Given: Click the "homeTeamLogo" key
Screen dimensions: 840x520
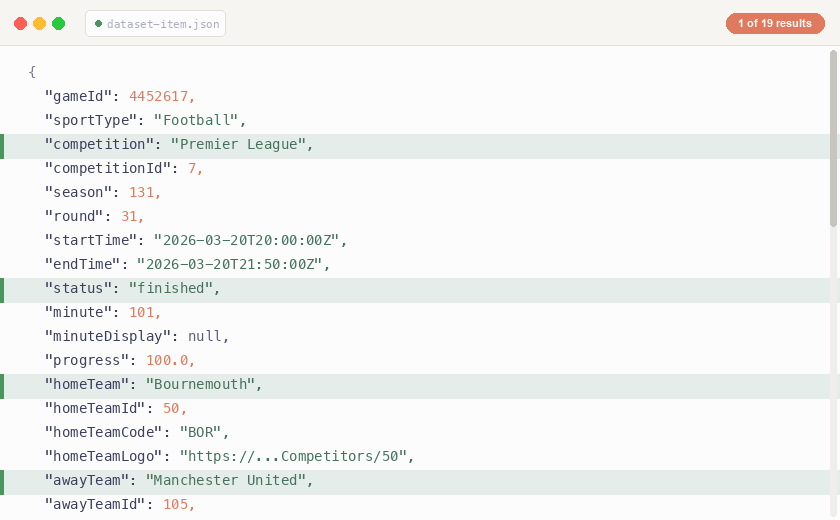Looking at the screenshot, I should coord(104,456).
